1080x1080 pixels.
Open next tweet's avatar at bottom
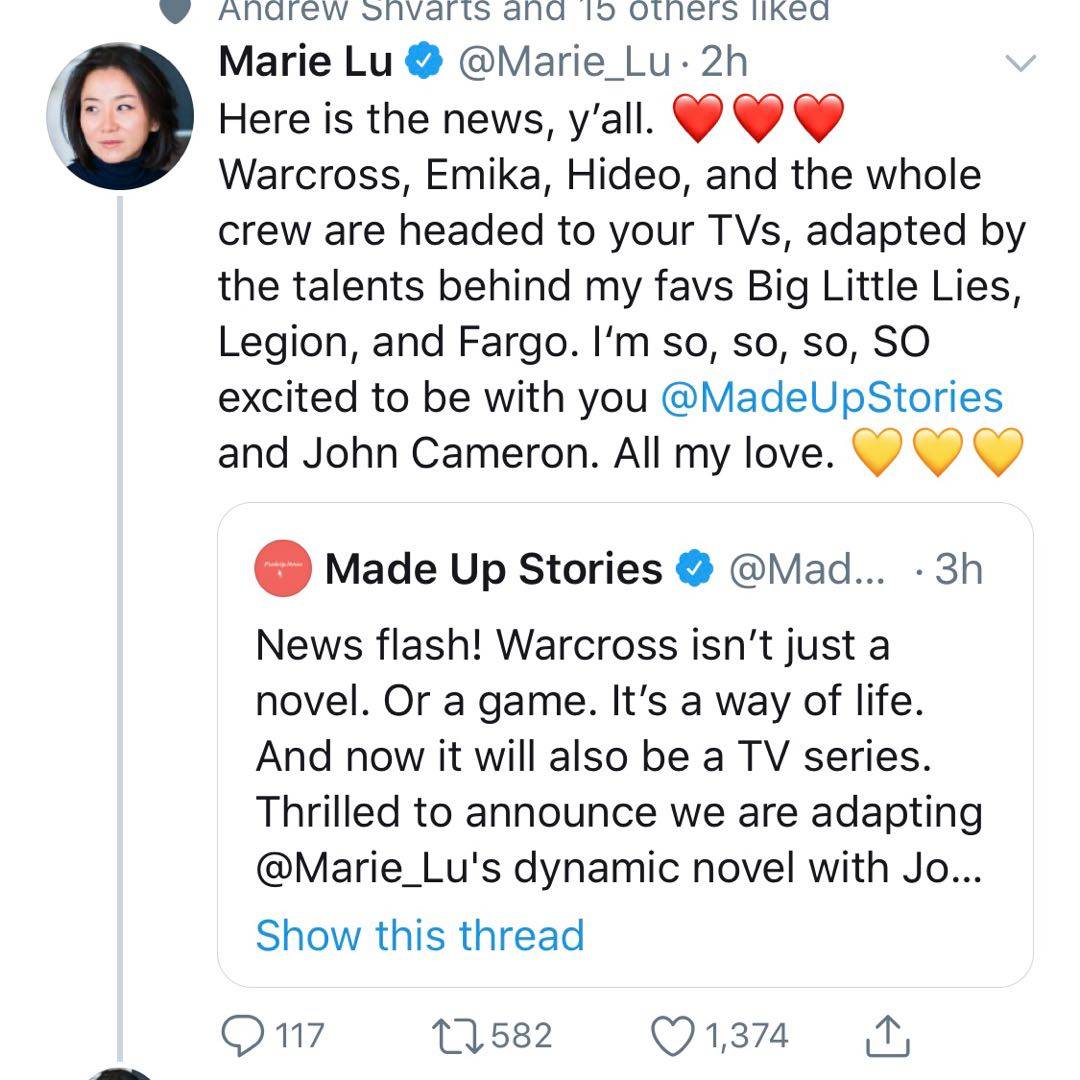point(120,1072)
